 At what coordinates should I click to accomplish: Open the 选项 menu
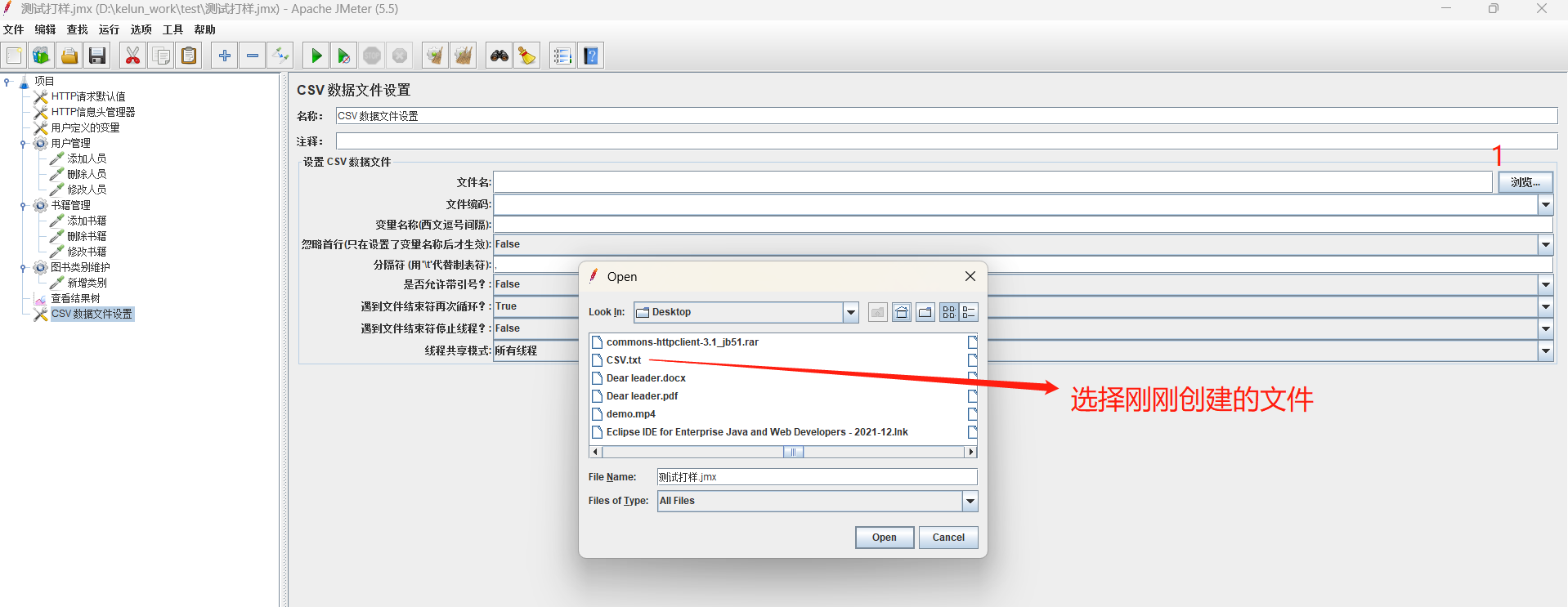(141, 29)
